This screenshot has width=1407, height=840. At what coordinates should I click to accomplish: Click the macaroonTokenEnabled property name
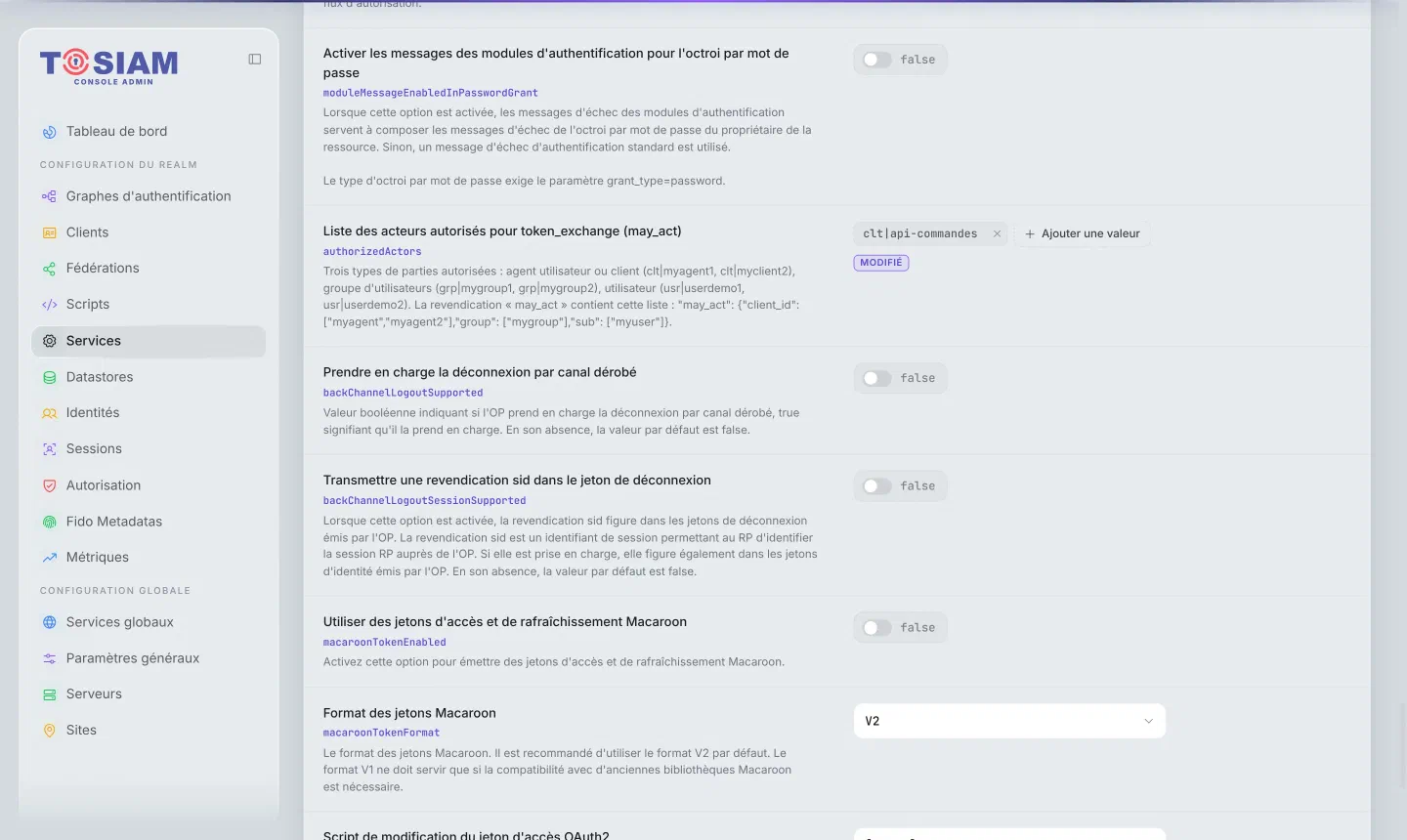tap(385, 643)
